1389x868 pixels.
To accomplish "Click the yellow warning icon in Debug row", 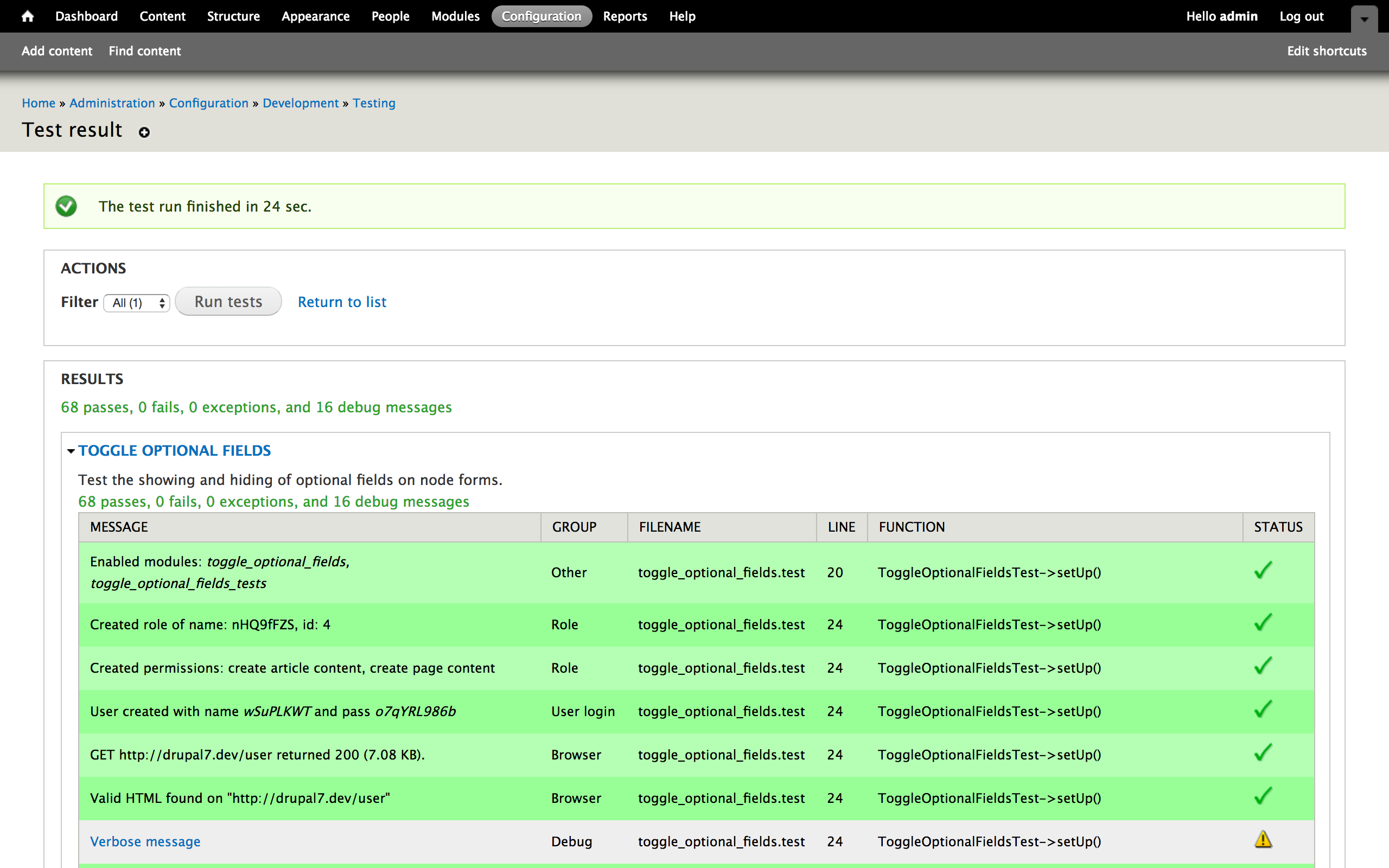I will pyautogui.click(x=1263, y=840).
